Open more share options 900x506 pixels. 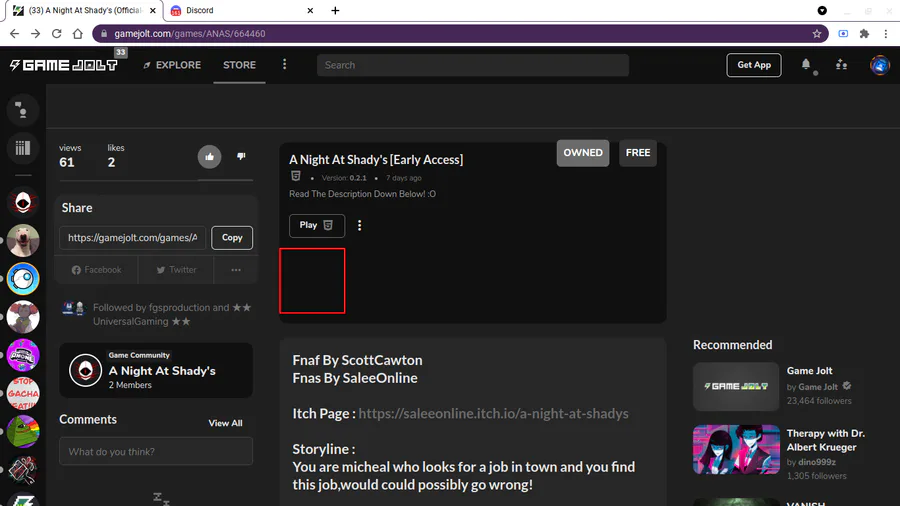click(x=236, y=270)
